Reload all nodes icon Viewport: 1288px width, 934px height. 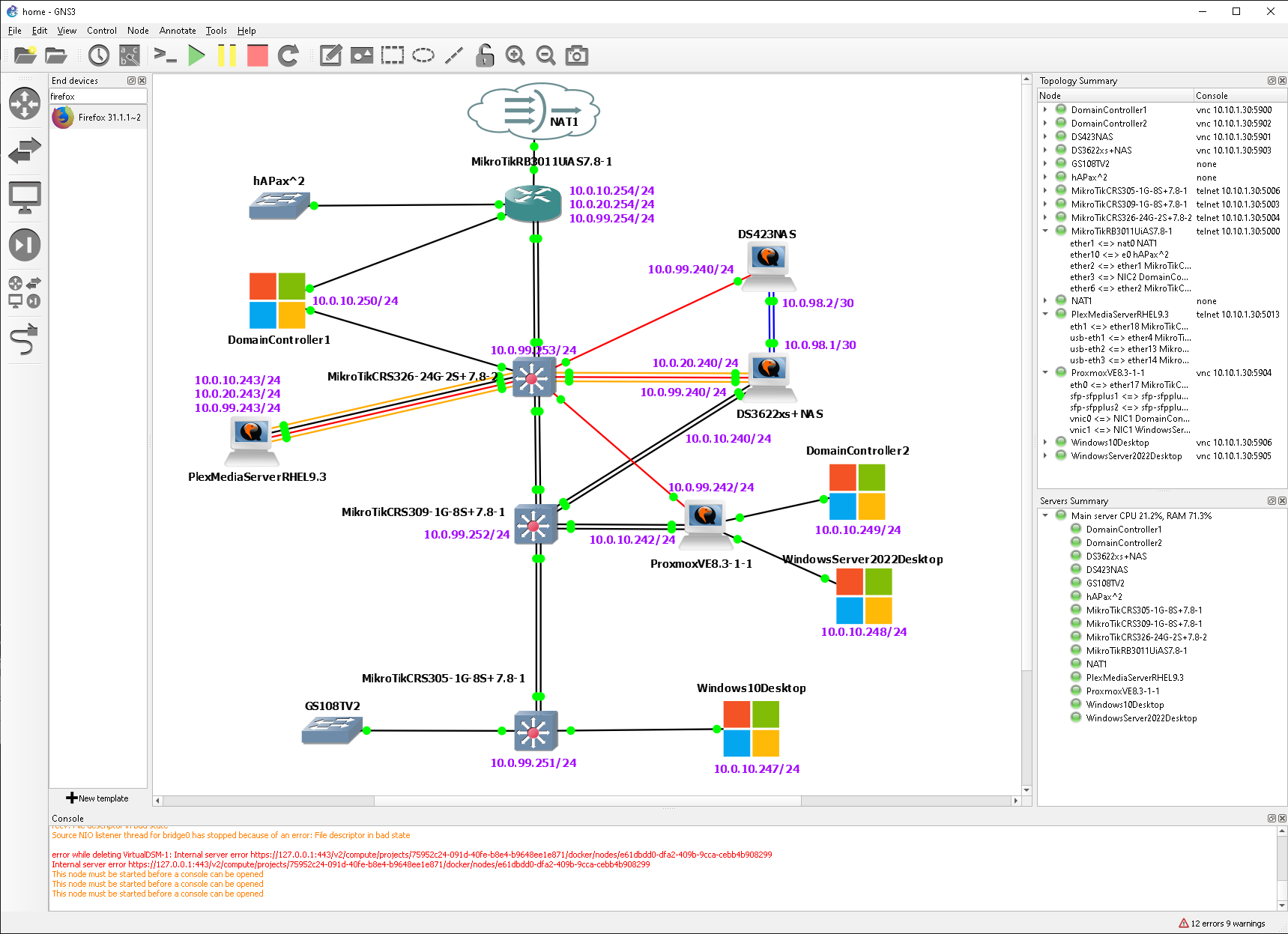tap(288, 55)
